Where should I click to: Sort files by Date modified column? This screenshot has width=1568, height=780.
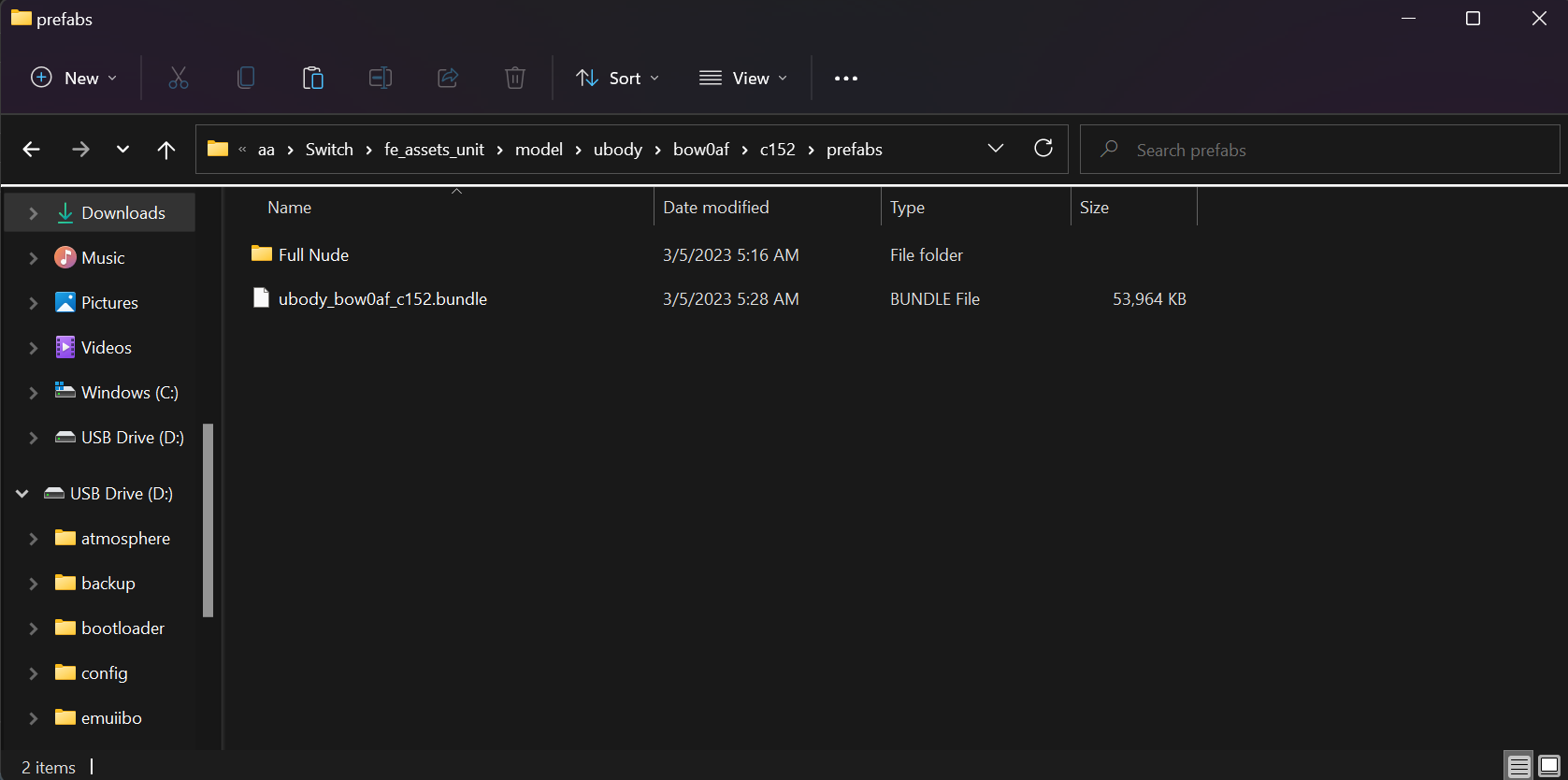coord(716,208)
